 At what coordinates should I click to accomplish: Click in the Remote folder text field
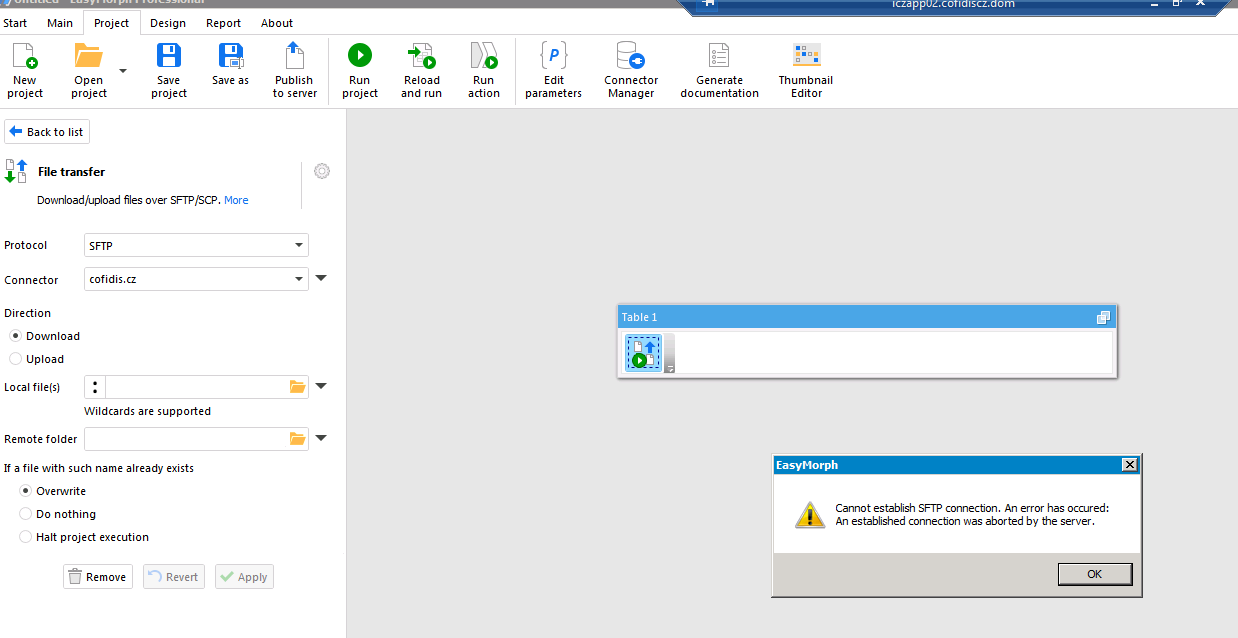185,439
